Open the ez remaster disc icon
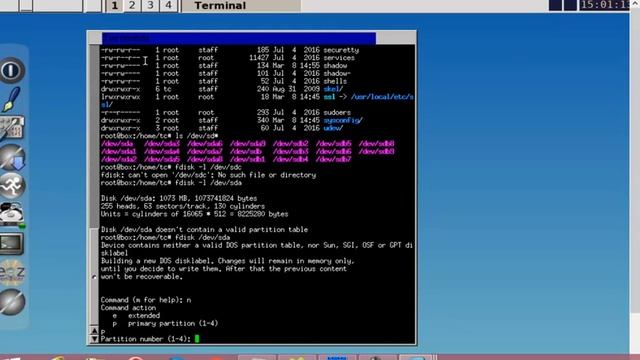640x360 pixels. tap(12, 272)
